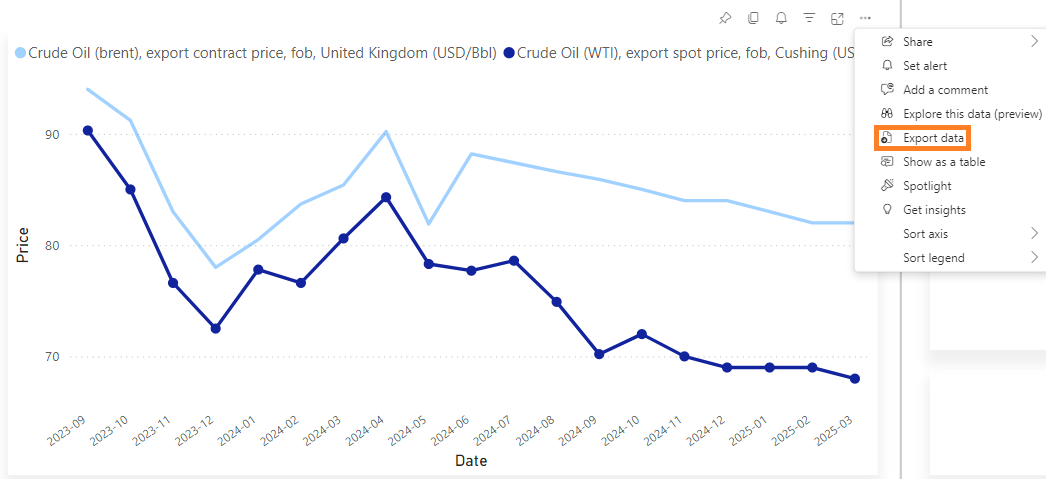Image resolution: width=1048 pixels, height=481 pixels.
Task: Open focus mode for the chart
Action: tap(837, 18)
